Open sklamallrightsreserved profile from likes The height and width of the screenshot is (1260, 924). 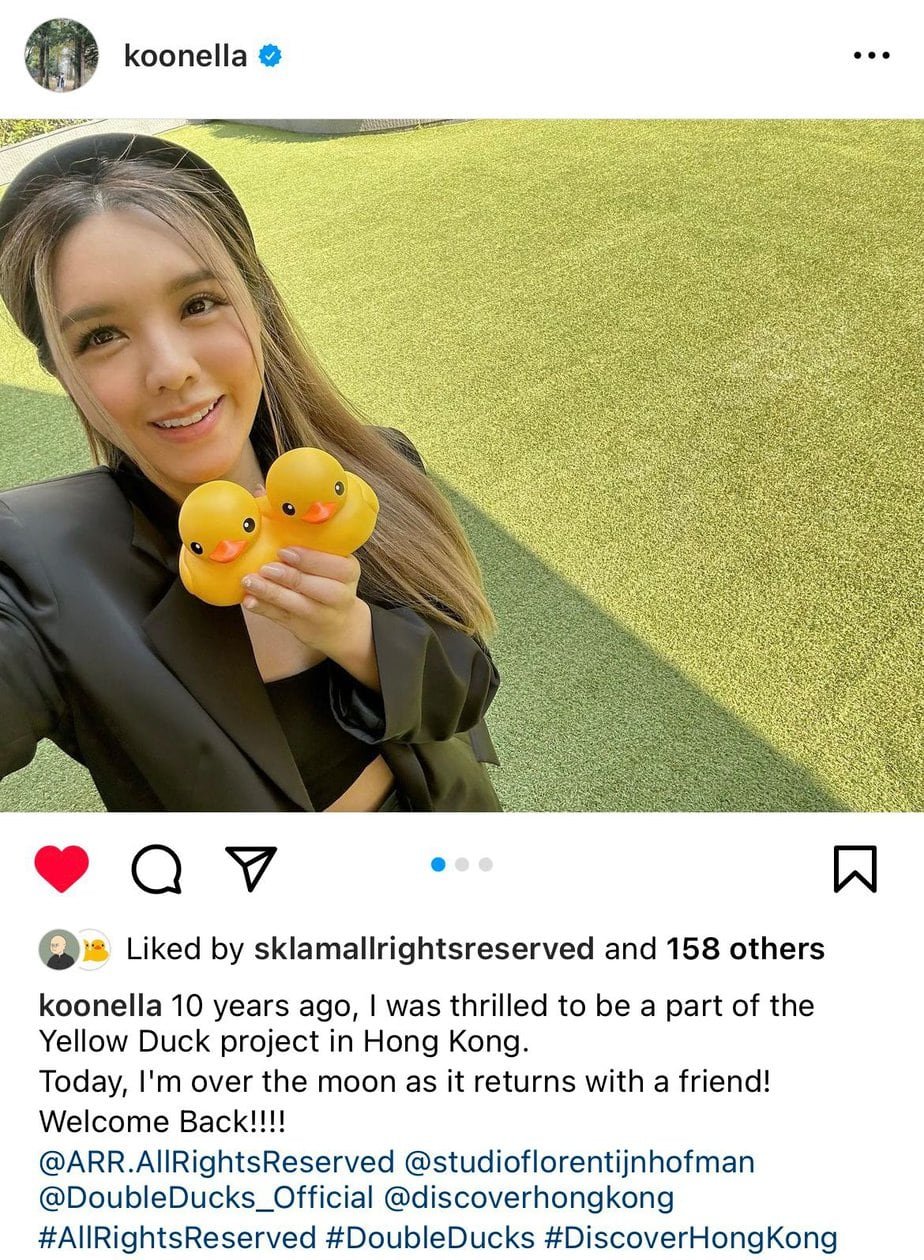[x=422, y=949]
